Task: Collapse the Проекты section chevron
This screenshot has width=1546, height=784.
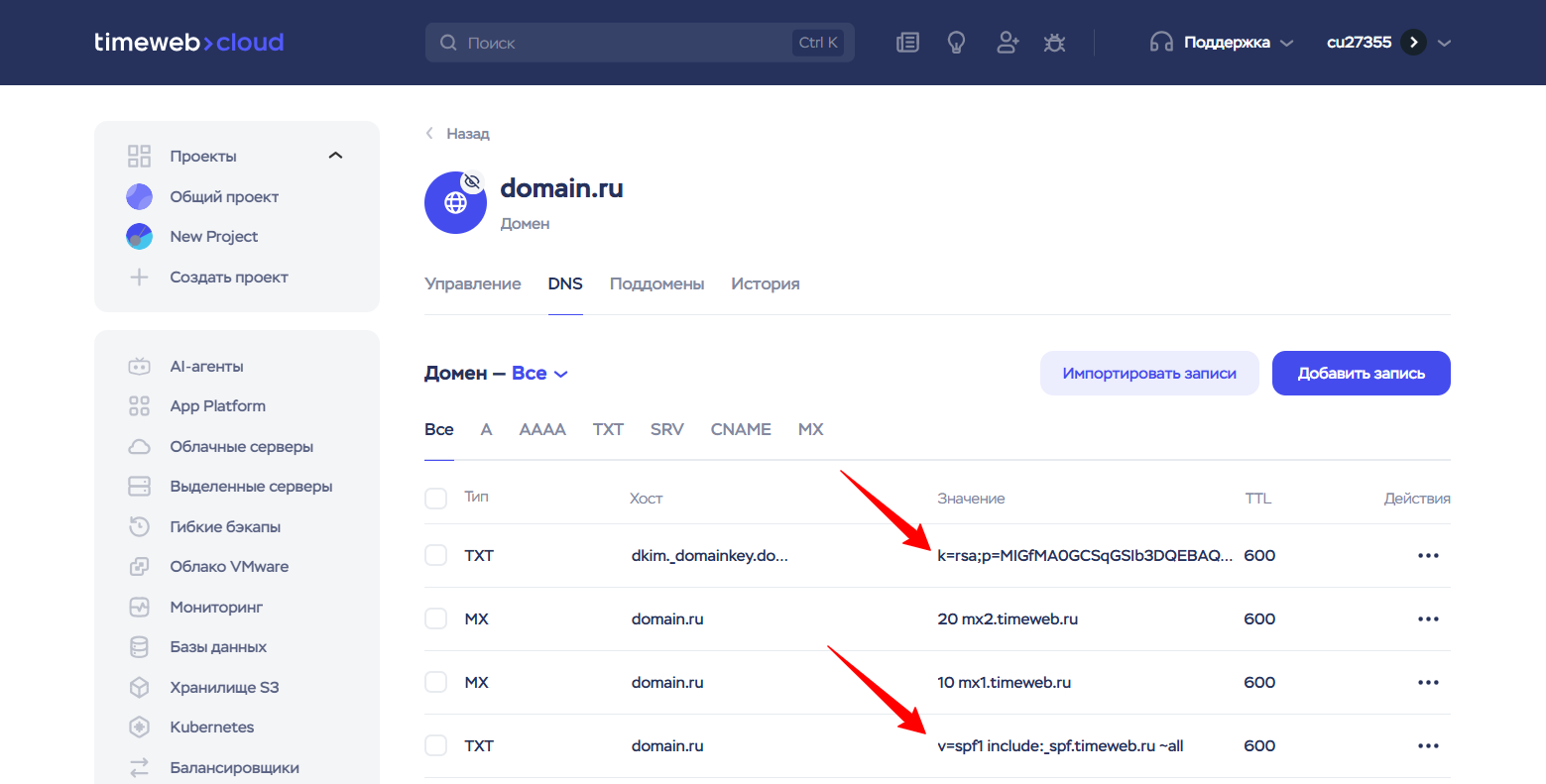Action: [x=335, y=156]
